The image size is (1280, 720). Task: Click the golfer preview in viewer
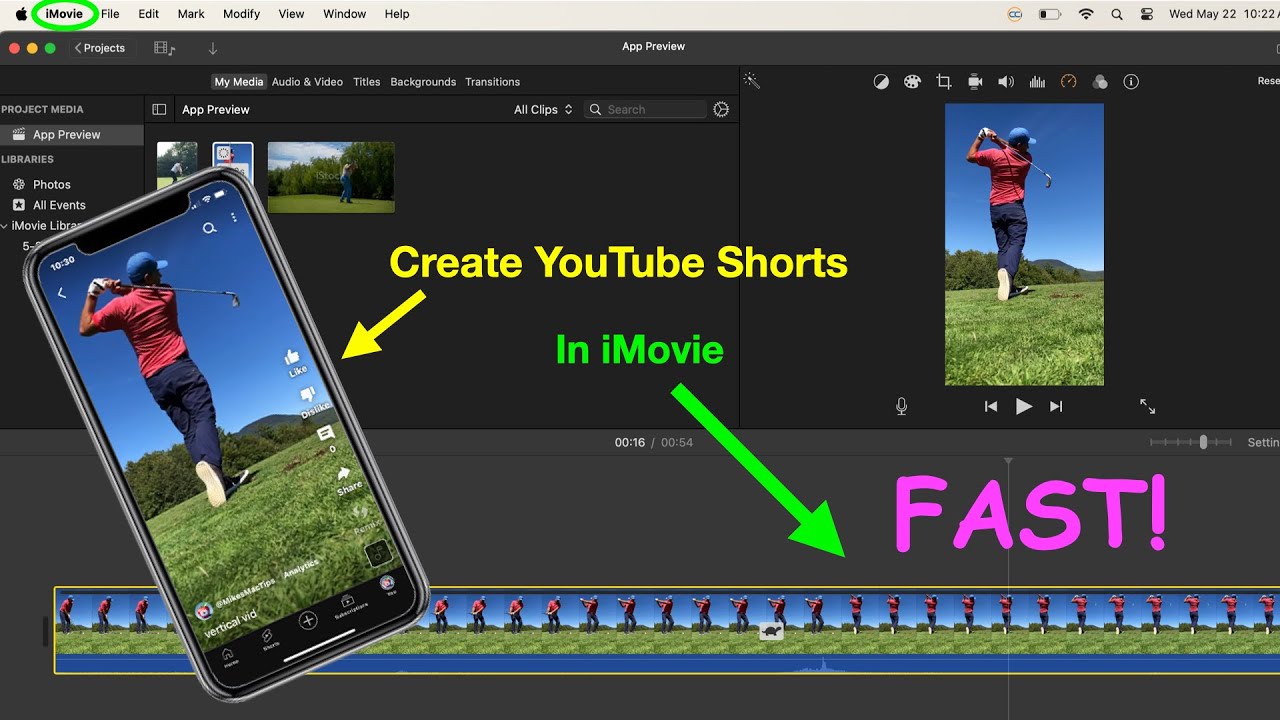(x=1024, y=244)
